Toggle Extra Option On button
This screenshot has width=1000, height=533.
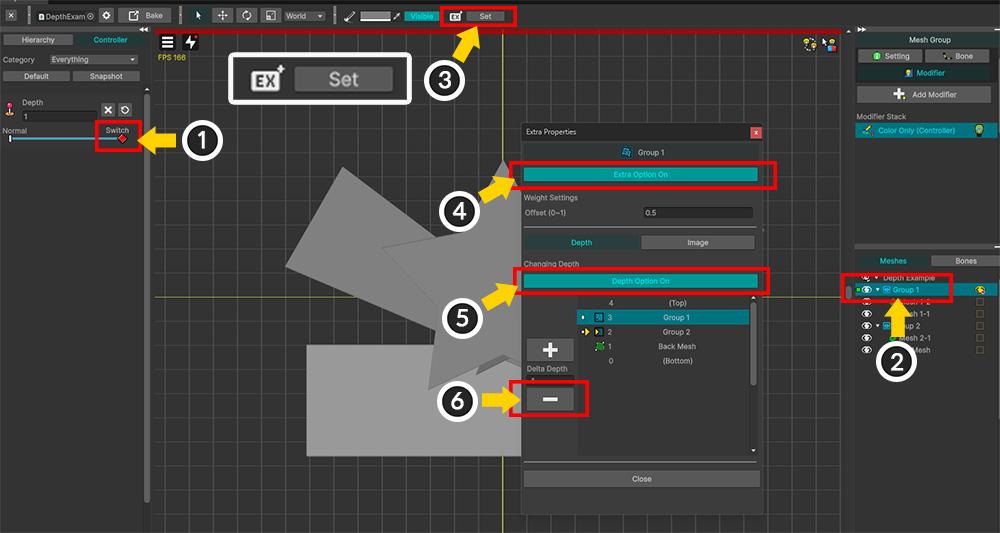coord(640,175)
